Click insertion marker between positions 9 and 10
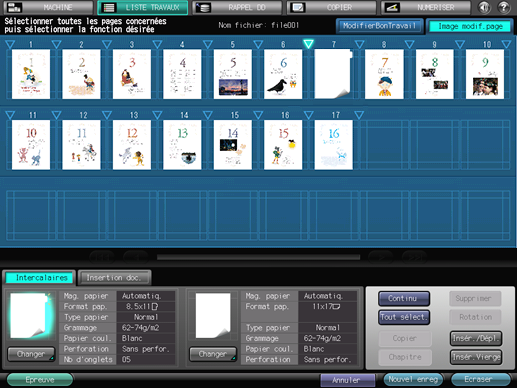Image resolution: width=517 pixels, height=388 pixels. [x=460, y=44]
